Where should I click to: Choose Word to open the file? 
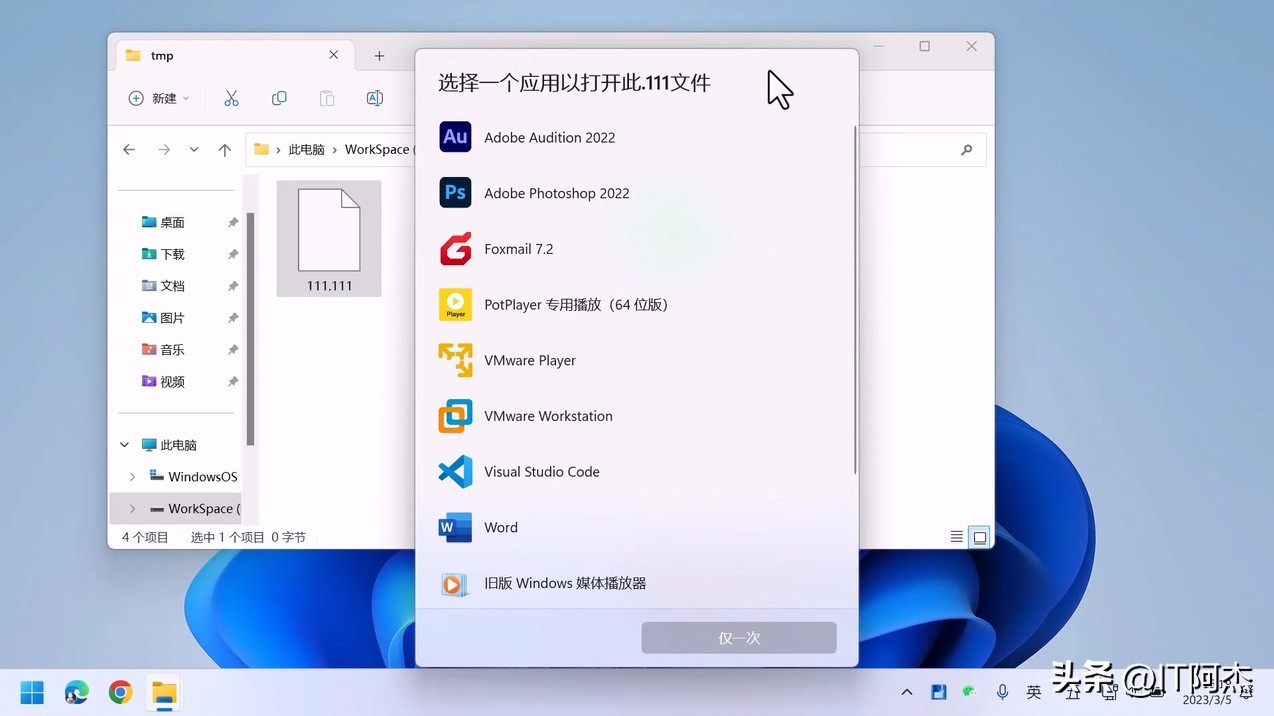tap(500, 527)
